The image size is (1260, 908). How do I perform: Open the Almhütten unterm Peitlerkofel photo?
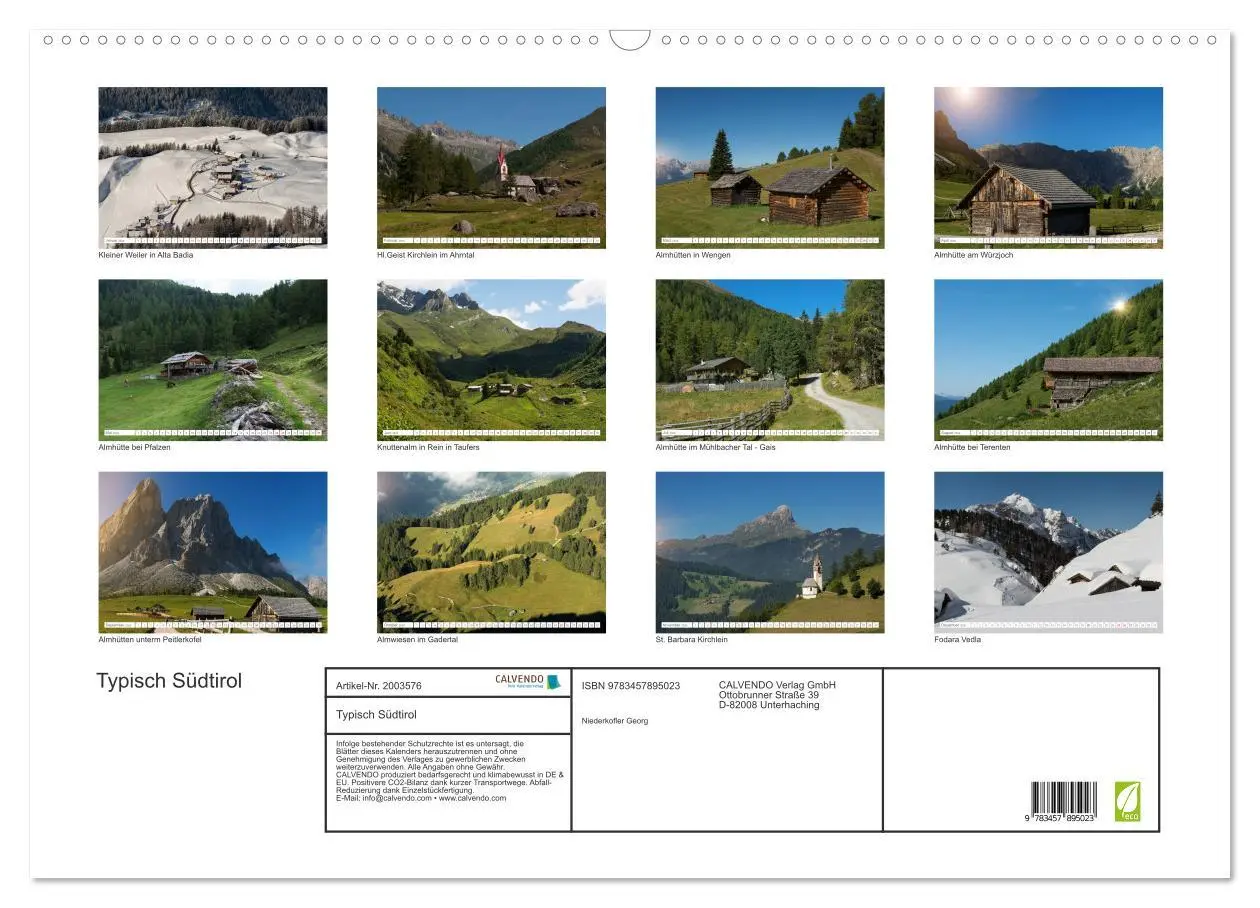pyautogui.click(x=213, y=552)
